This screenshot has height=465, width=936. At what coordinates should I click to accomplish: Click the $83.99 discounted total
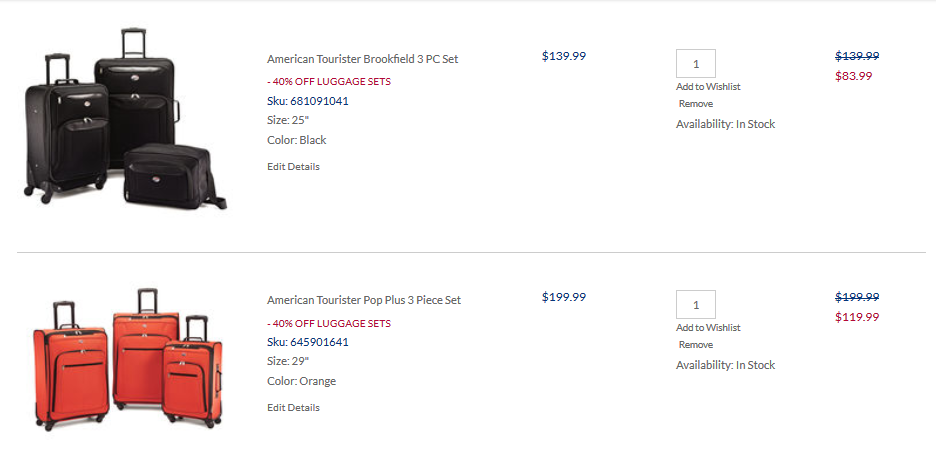click(x=853, y=76)
